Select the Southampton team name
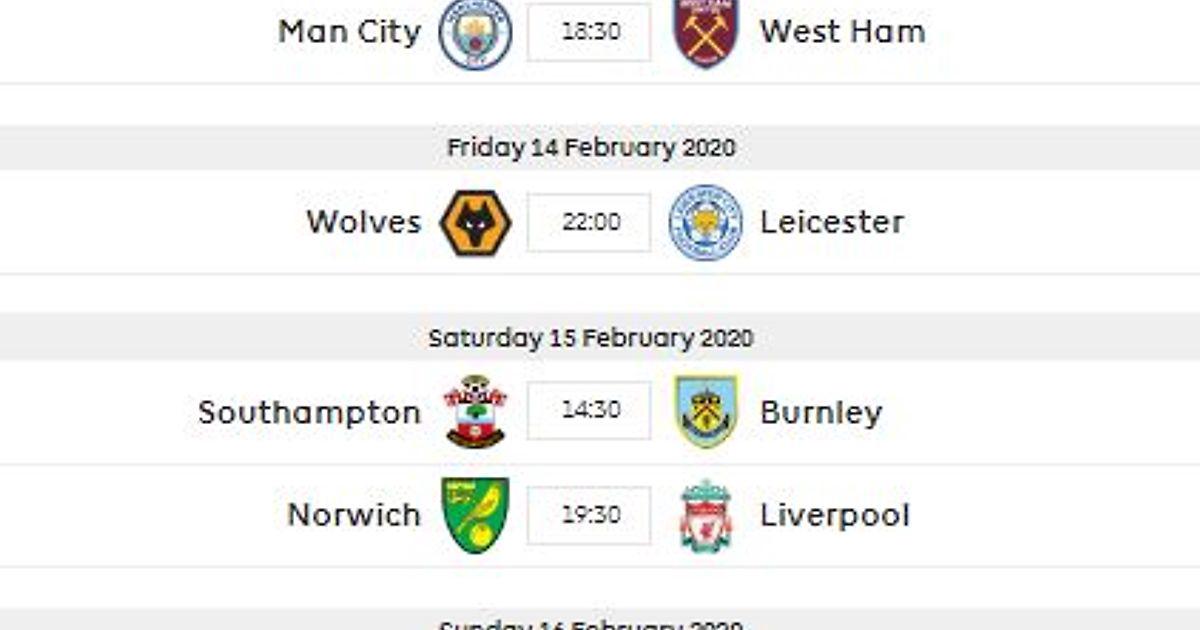 point(310,413)
